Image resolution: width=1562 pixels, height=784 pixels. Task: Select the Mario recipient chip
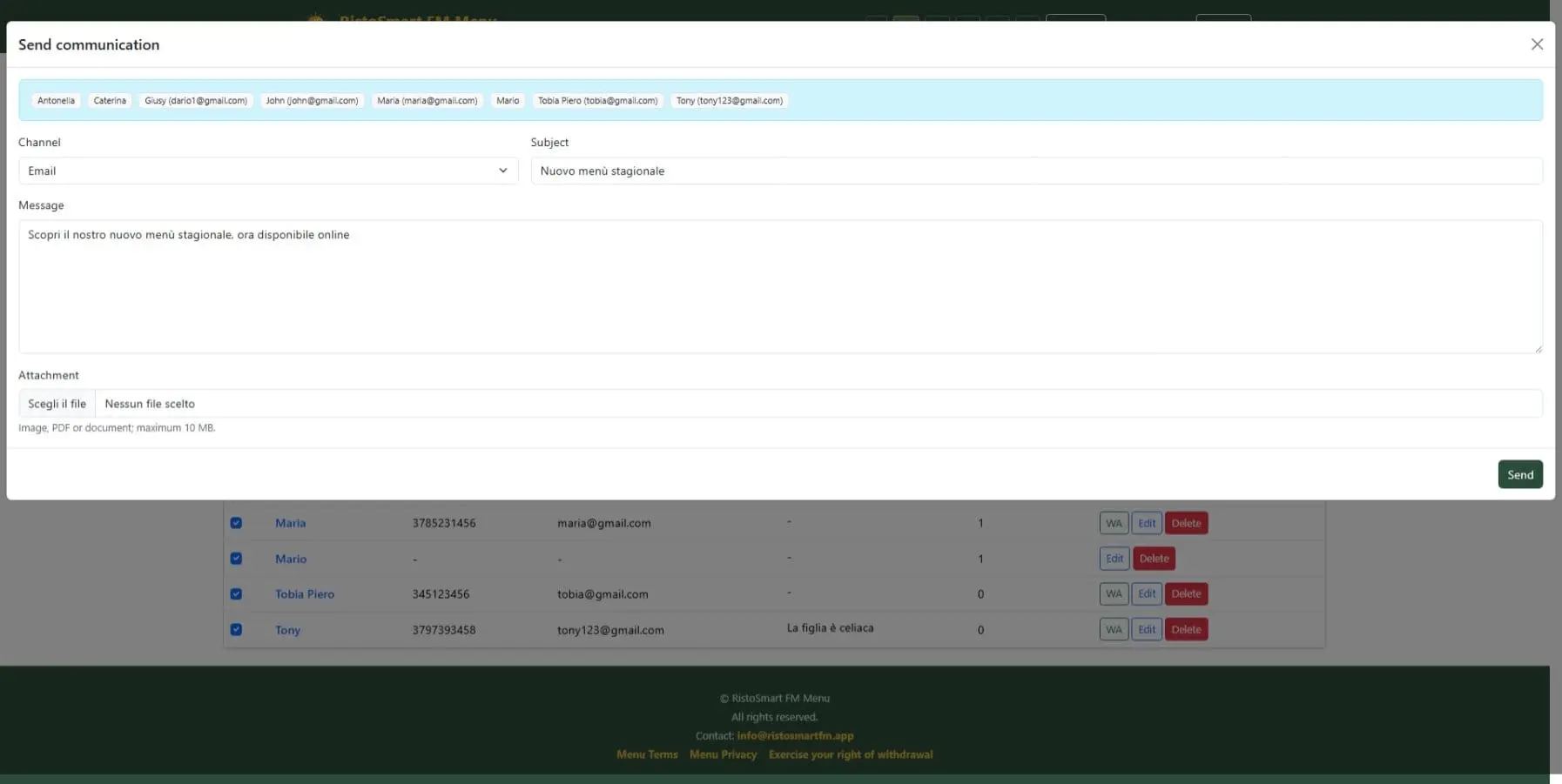[508, 101]
